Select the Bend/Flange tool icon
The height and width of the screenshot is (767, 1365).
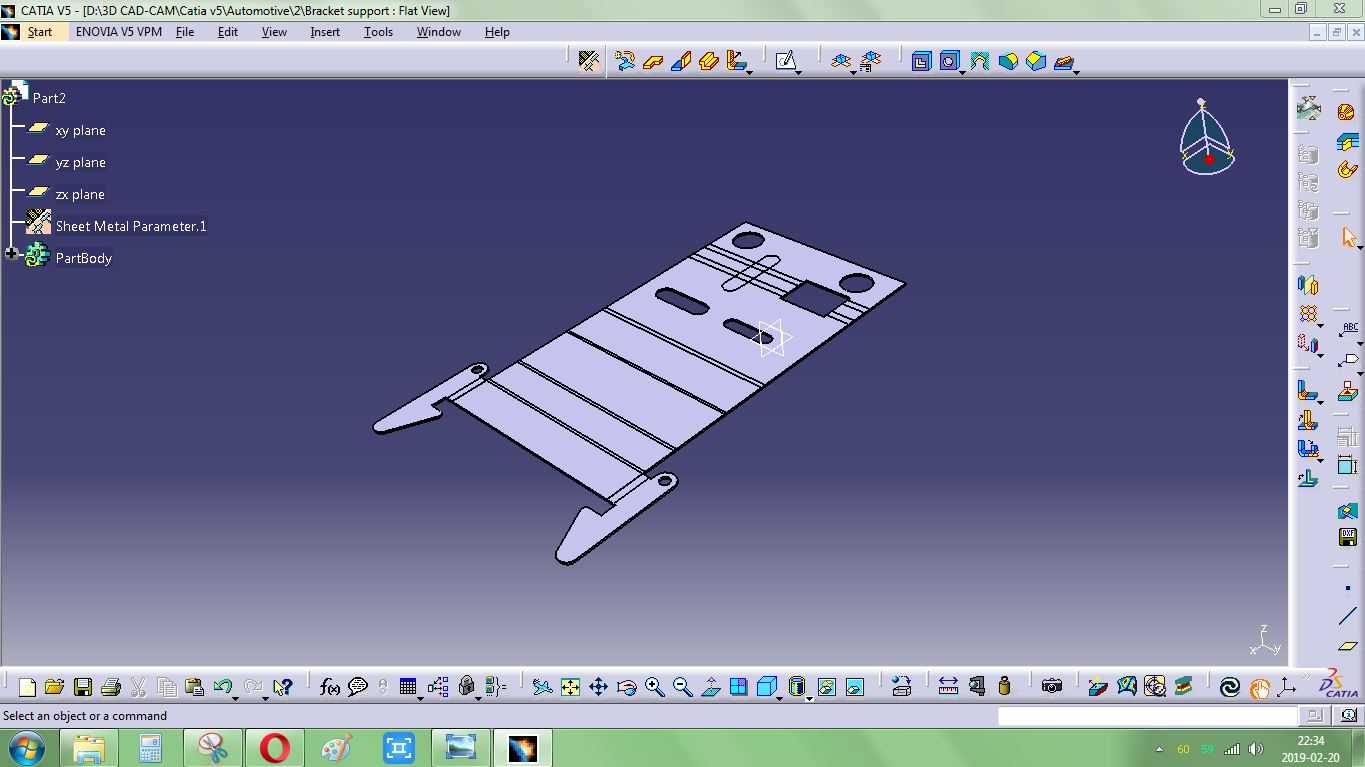coord(736,61)
